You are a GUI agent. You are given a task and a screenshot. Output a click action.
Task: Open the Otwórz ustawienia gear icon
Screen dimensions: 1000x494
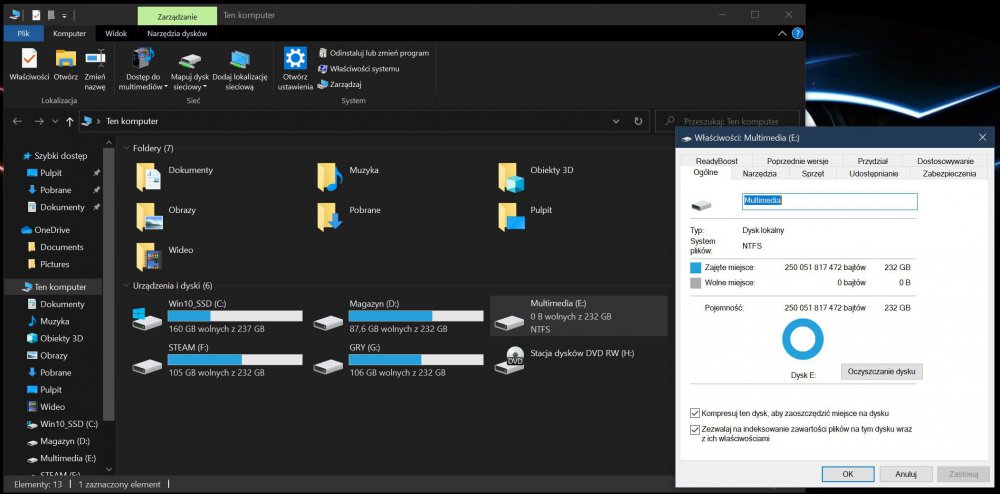(295, 58)
